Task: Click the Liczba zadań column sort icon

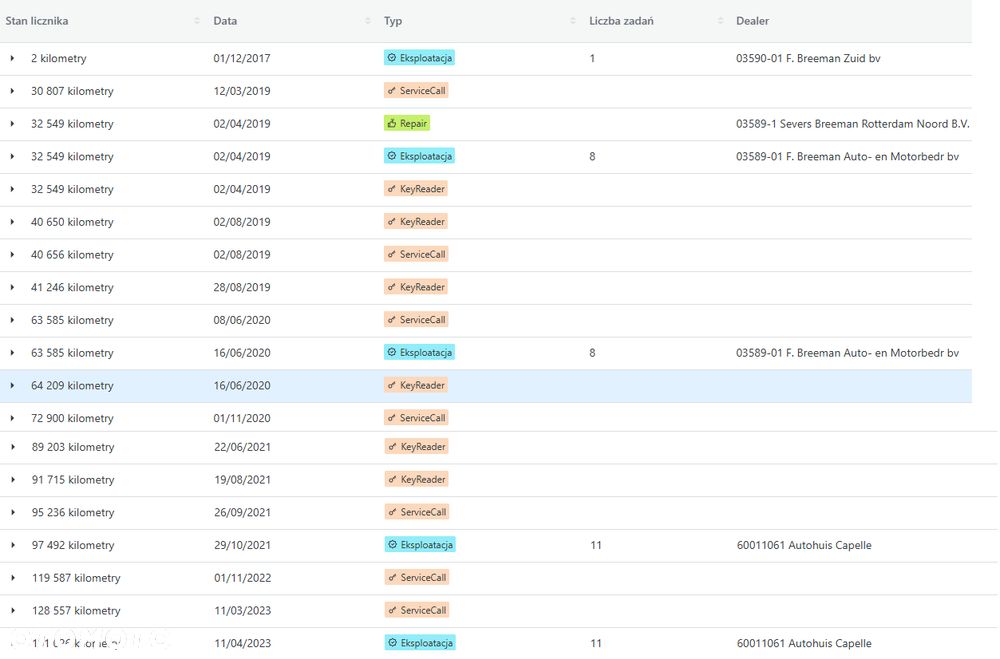Action: point(720,21)
